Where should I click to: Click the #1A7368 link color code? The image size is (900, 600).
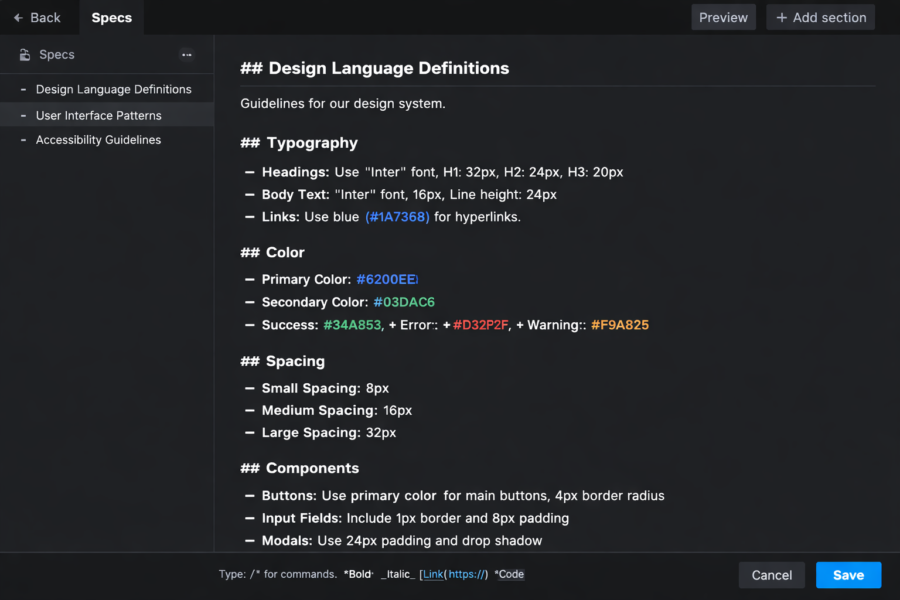(397, 217)
